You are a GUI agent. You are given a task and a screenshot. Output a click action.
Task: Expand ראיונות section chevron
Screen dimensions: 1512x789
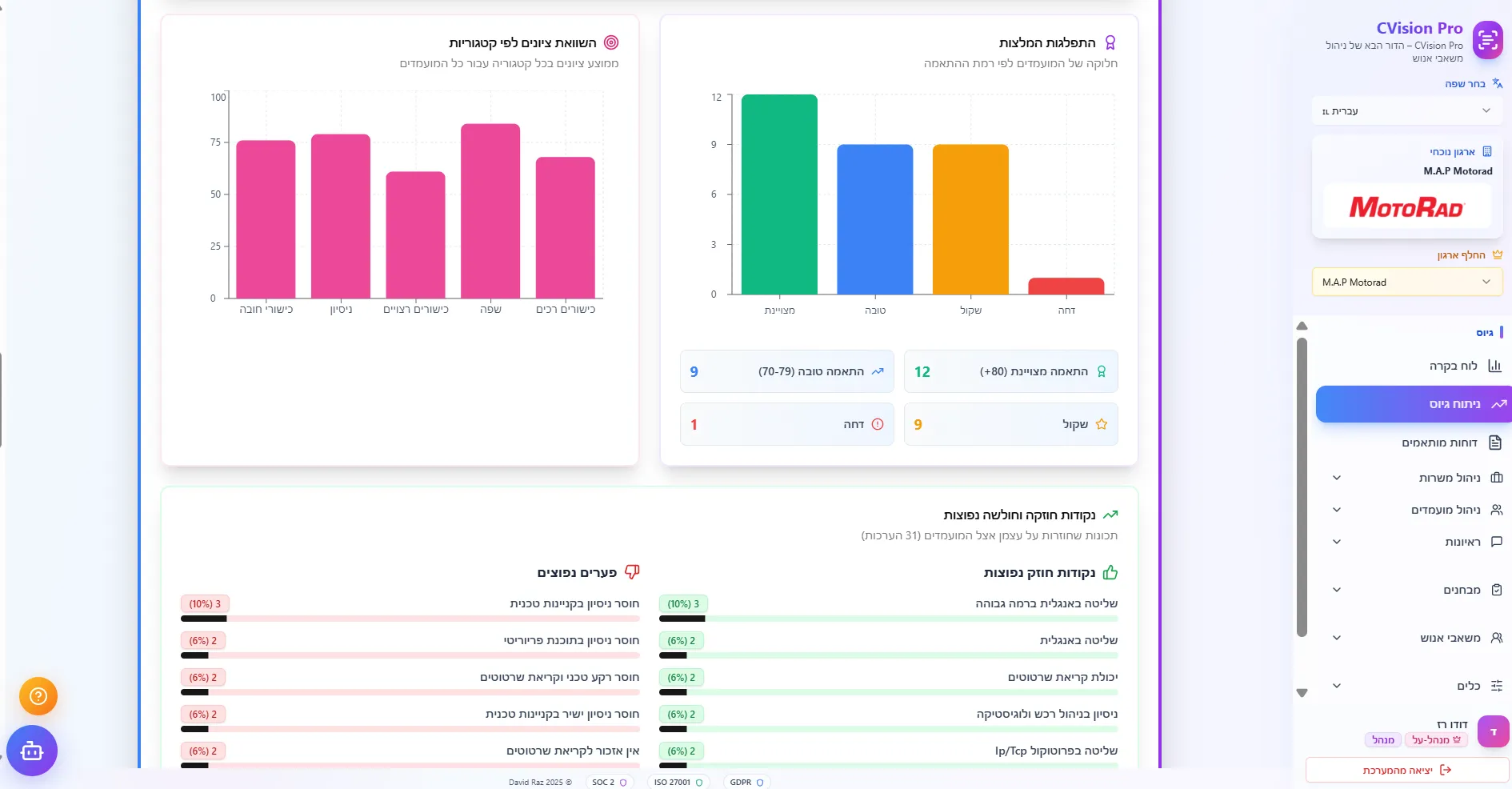point(1336,542)
